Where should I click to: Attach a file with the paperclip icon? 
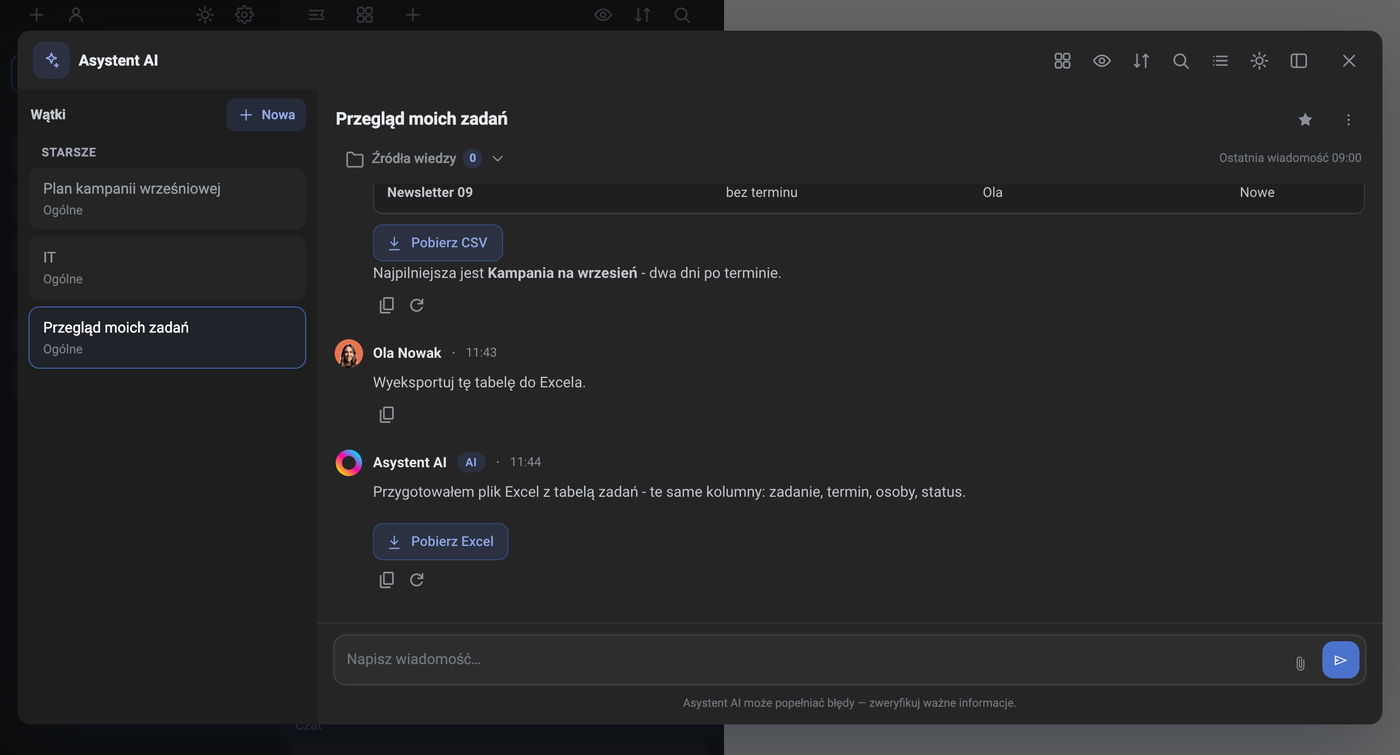pyautogui.click(x=1300, y=663)
